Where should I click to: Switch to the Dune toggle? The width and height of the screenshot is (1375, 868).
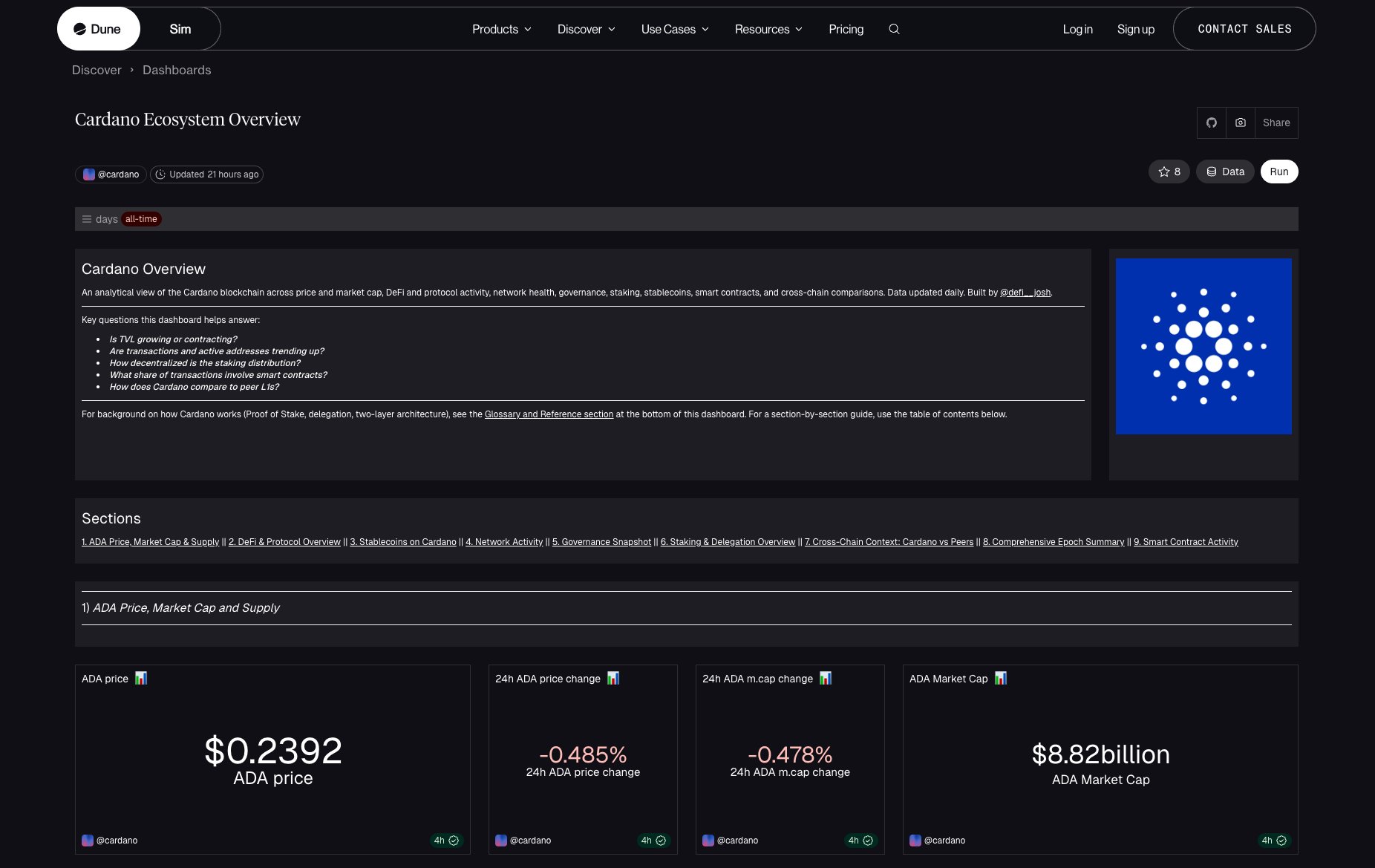click(x=98, y=29)
